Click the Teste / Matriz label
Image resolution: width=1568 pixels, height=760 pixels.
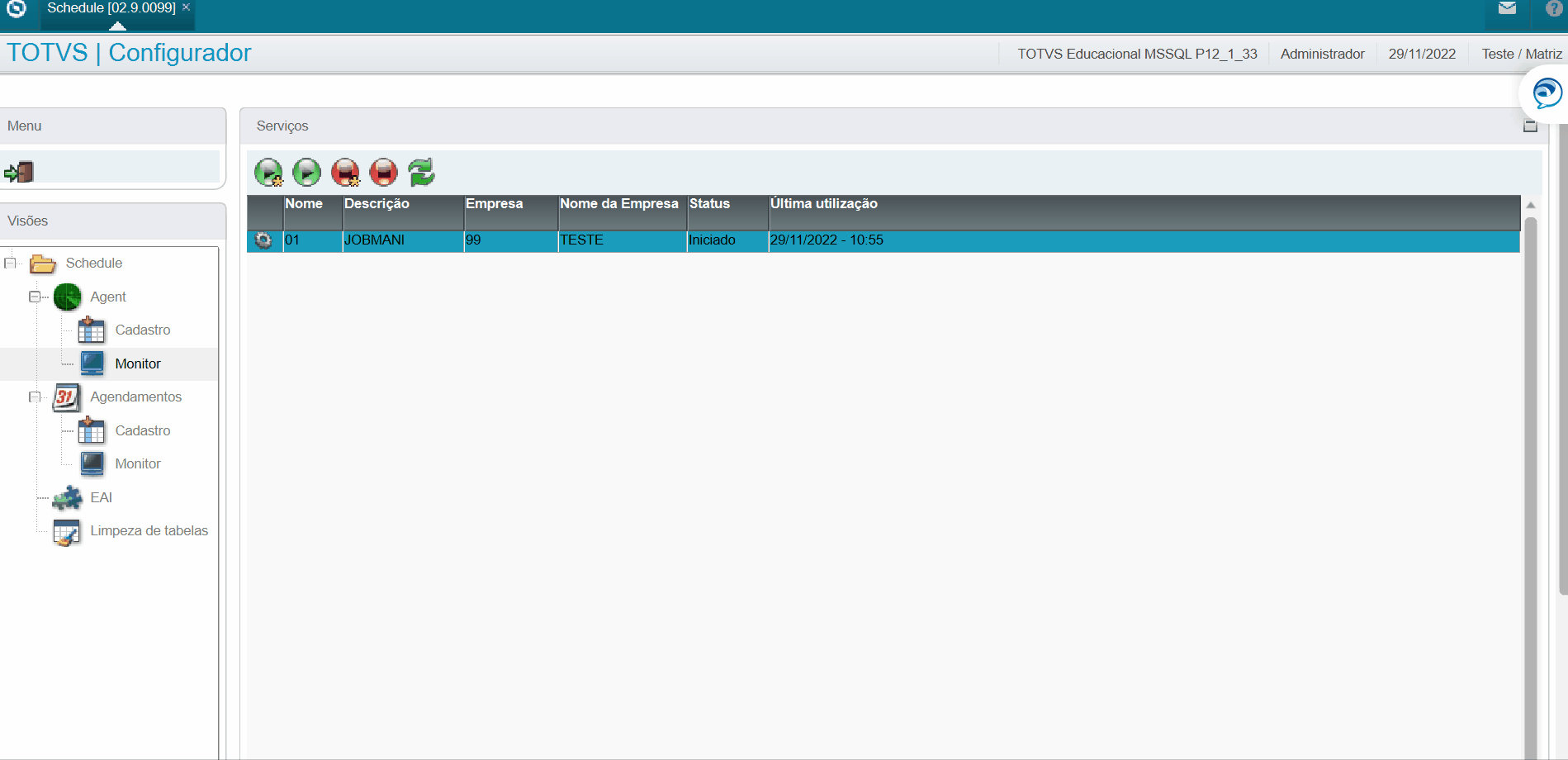coord(1522,55)
